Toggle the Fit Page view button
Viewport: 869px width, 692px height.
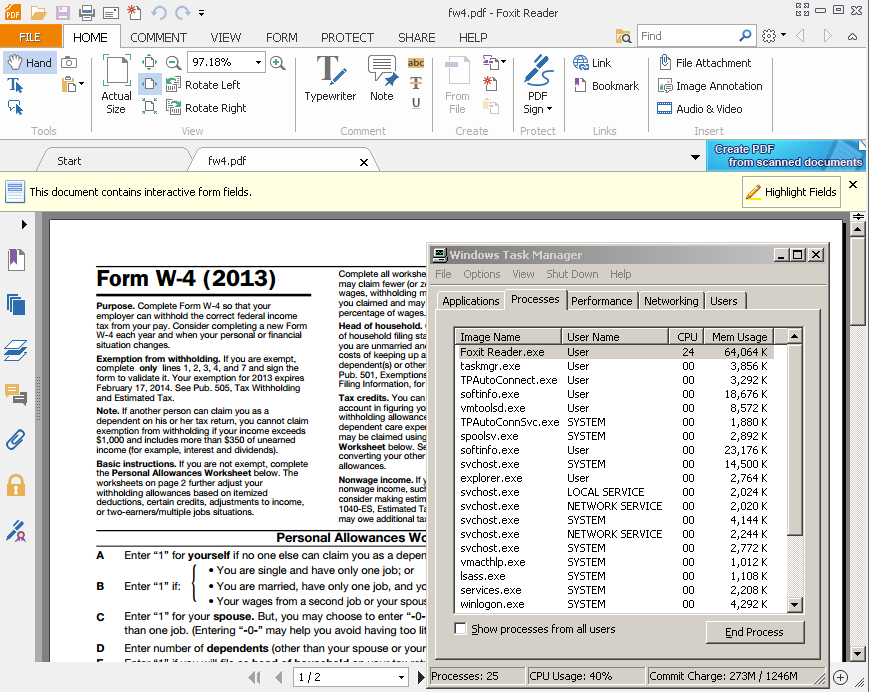[x=150, y=62]
